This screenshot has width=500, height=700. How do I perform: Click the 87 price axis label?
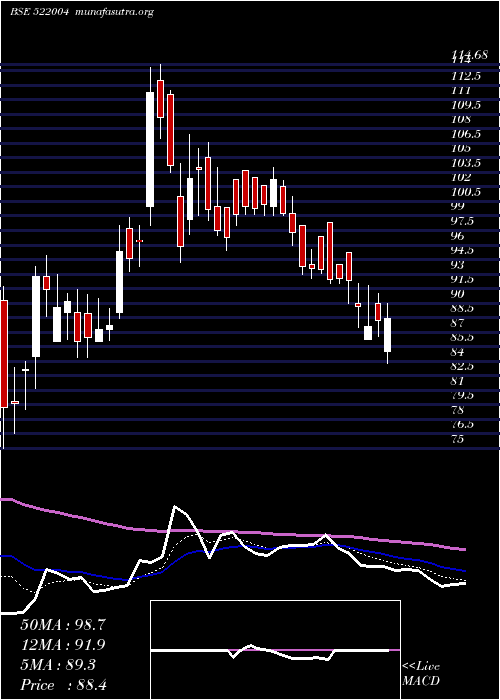[458, 323]
